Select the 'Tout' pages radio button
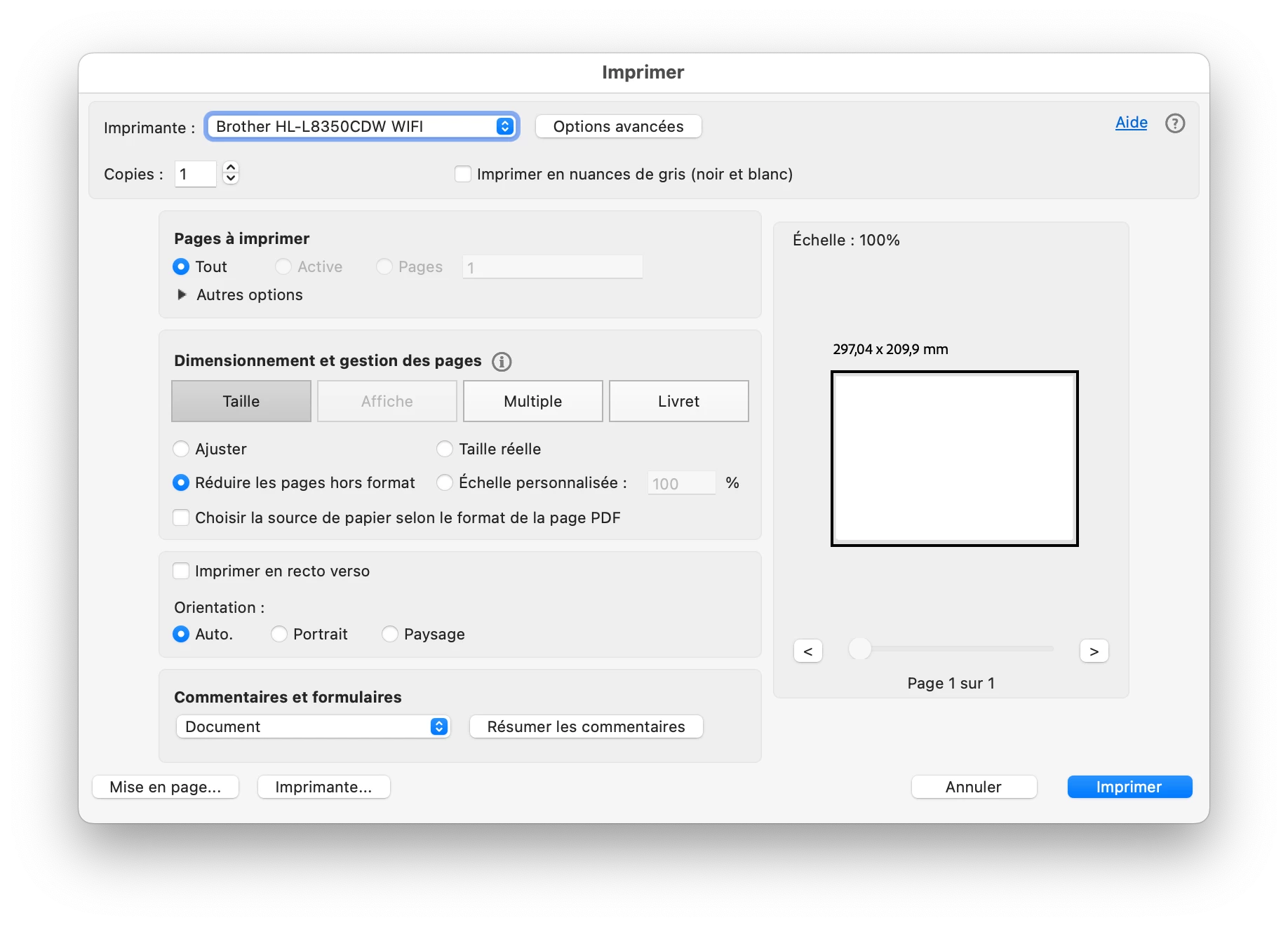Viewport: 1288px width, 927px height. [x=181, y=266]
